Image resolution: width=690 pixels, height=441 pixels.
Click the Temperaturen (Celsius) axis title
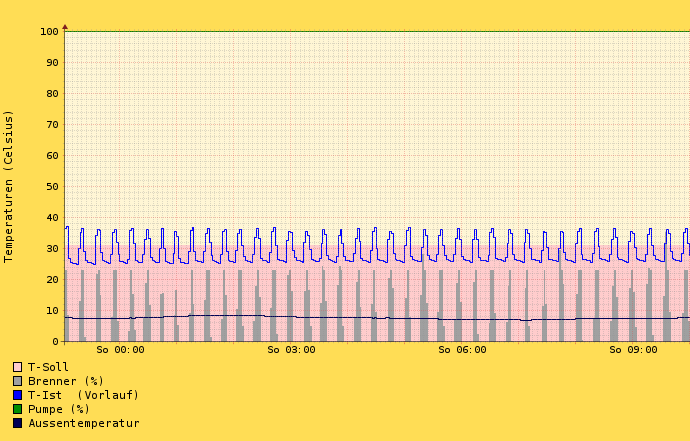click(x=9, y=186)
